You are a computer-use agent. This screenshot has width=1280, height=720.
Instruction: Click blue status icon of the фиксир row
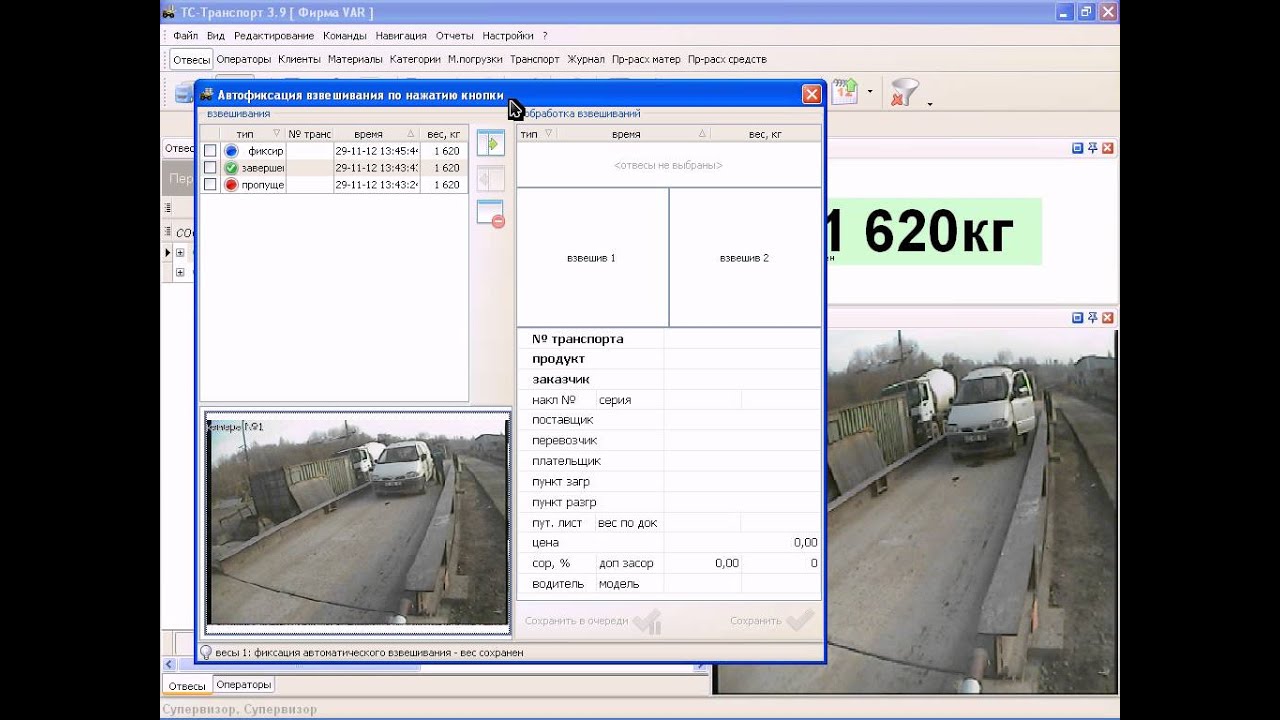coord(231,151)
